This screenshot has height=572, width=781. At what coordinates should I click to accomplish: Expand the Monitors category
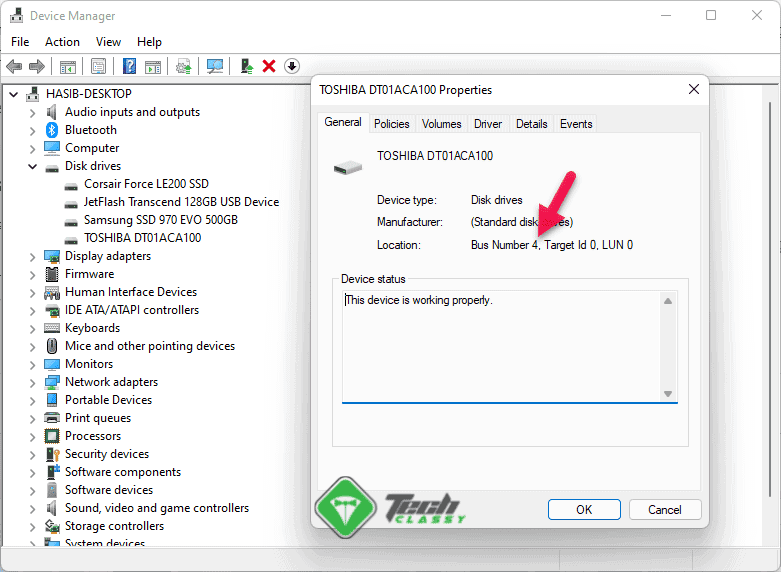click(x=32, y=365)
